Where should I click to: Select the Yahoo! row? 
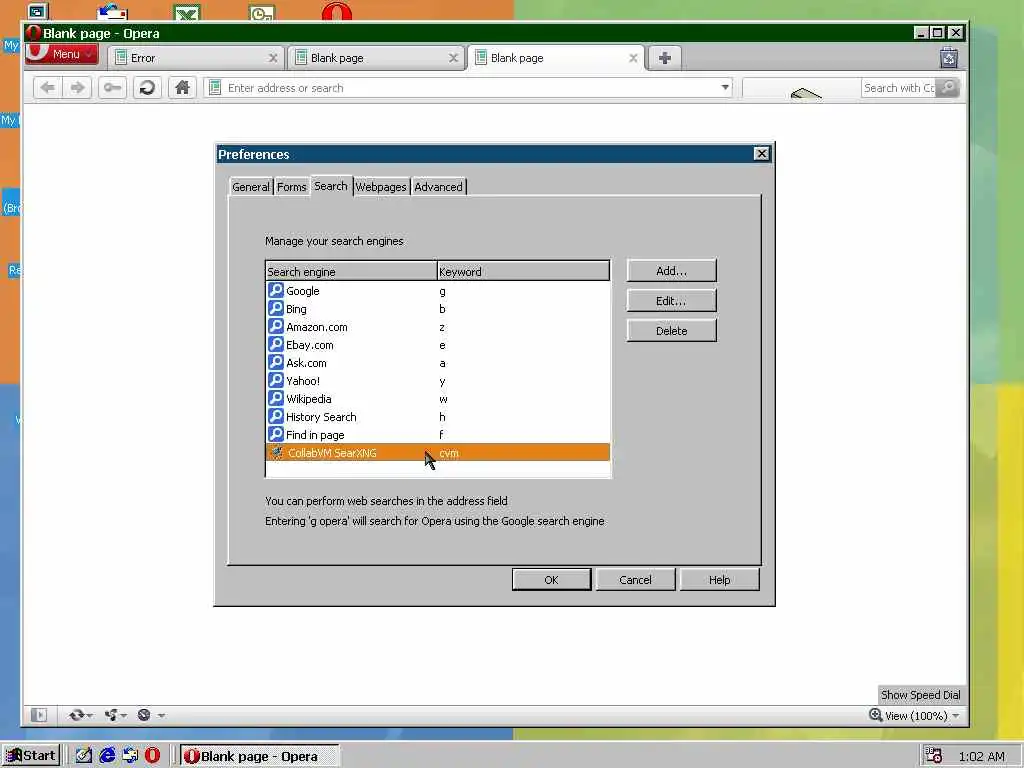[x=438, y=380]
